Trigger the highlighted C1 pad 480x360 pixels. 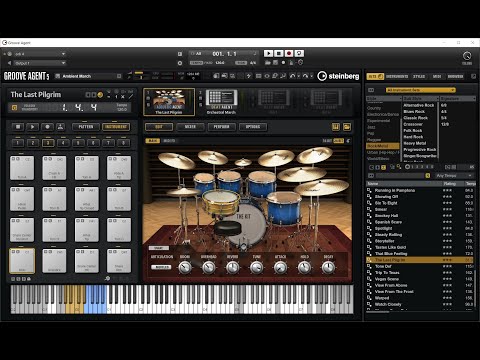click(22, 261)
